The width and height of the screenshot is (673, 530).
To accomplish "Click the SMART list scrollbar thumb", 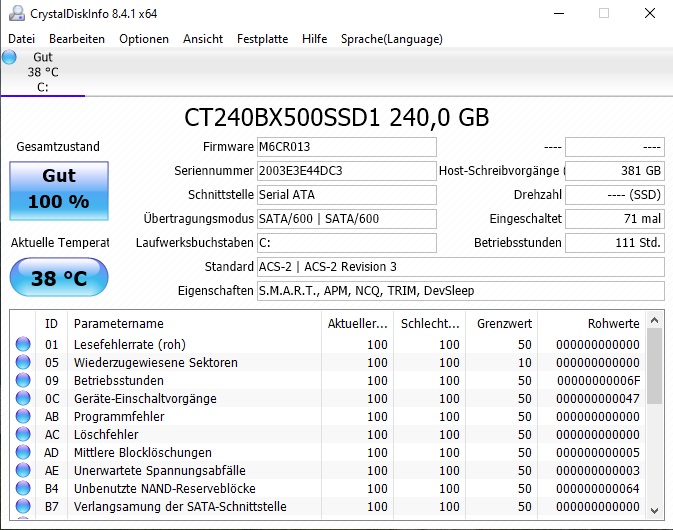I will click(x=654, y=366).
